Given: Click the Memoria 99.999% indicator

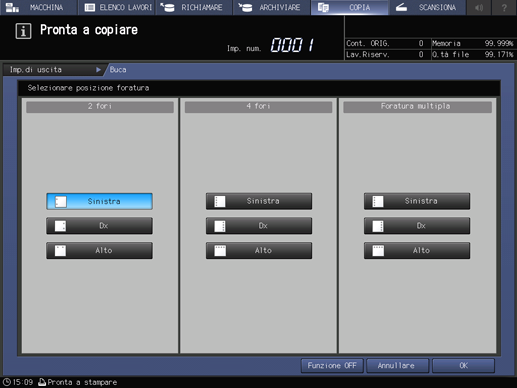Looking at the screenshot, I should pos(473,43).
